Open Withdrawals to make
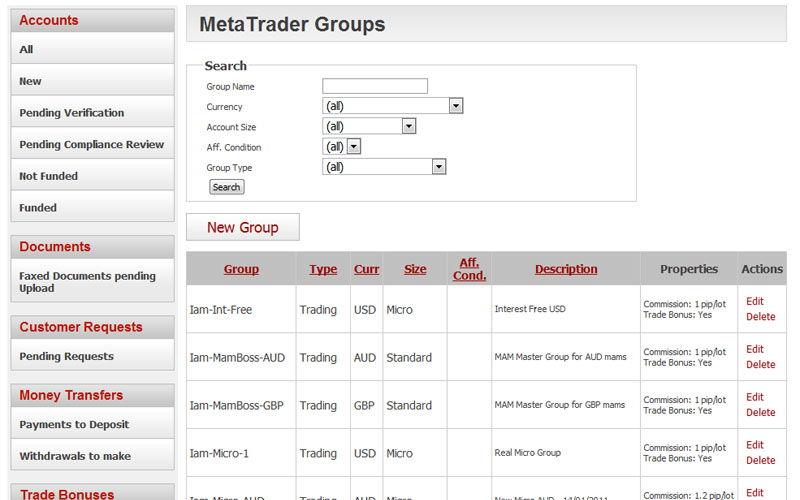 click(92, 456)
